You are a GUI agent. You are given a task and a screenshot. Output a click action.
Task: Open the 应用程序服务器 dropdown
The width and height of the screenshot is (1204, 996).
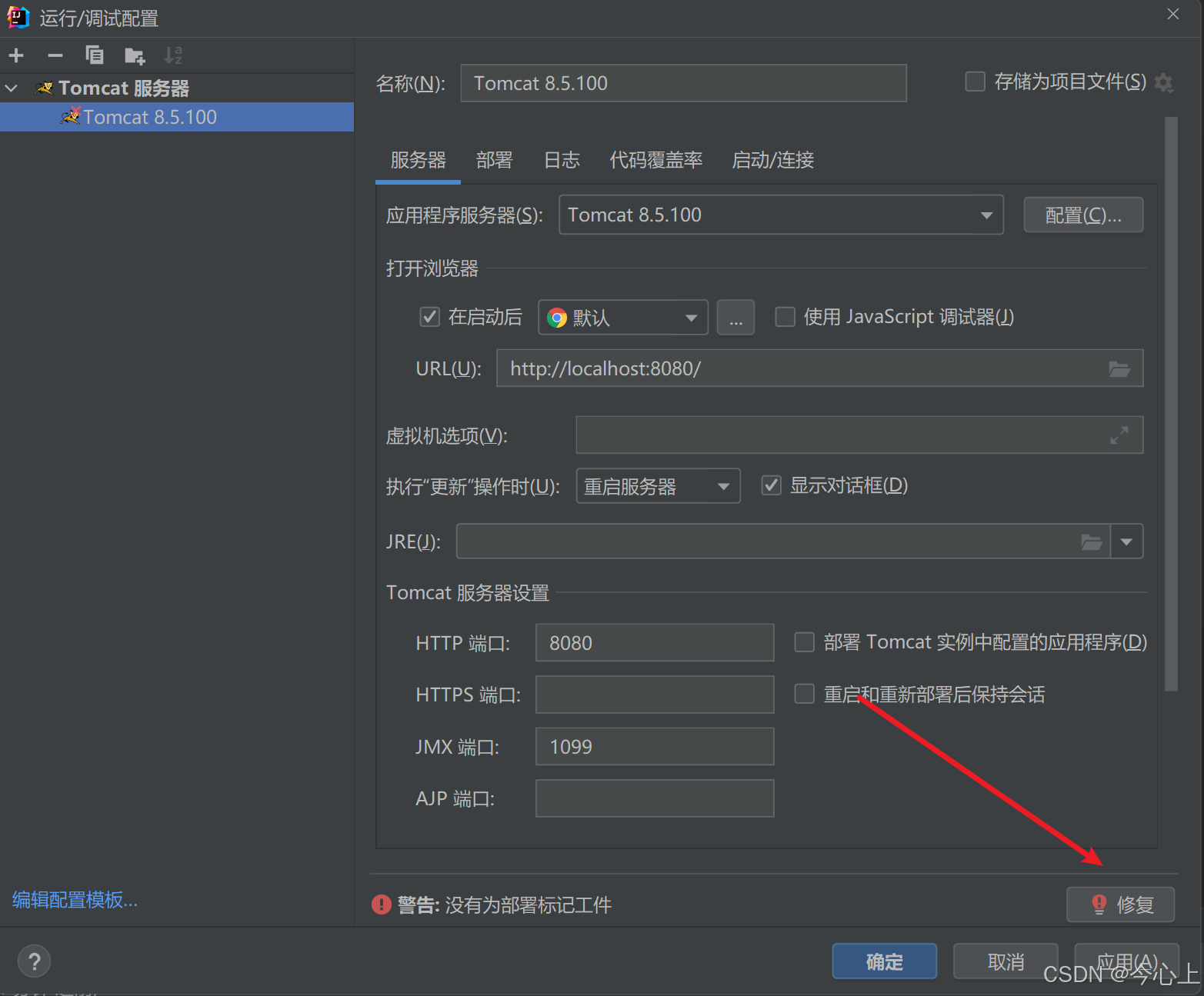[781, 215]
